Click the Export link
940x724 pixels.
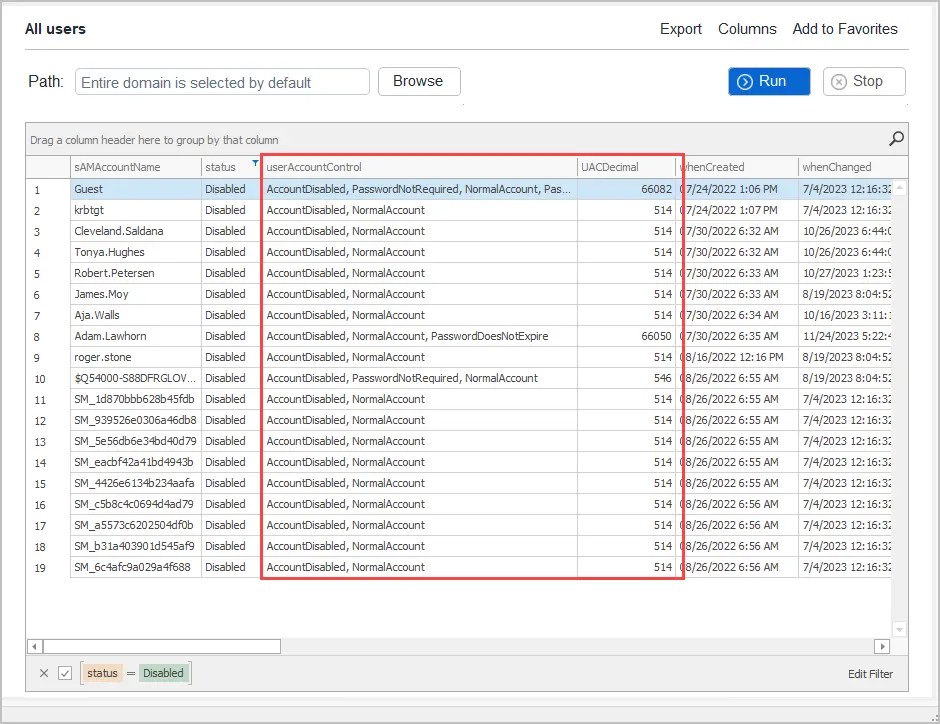coord(680,29)
